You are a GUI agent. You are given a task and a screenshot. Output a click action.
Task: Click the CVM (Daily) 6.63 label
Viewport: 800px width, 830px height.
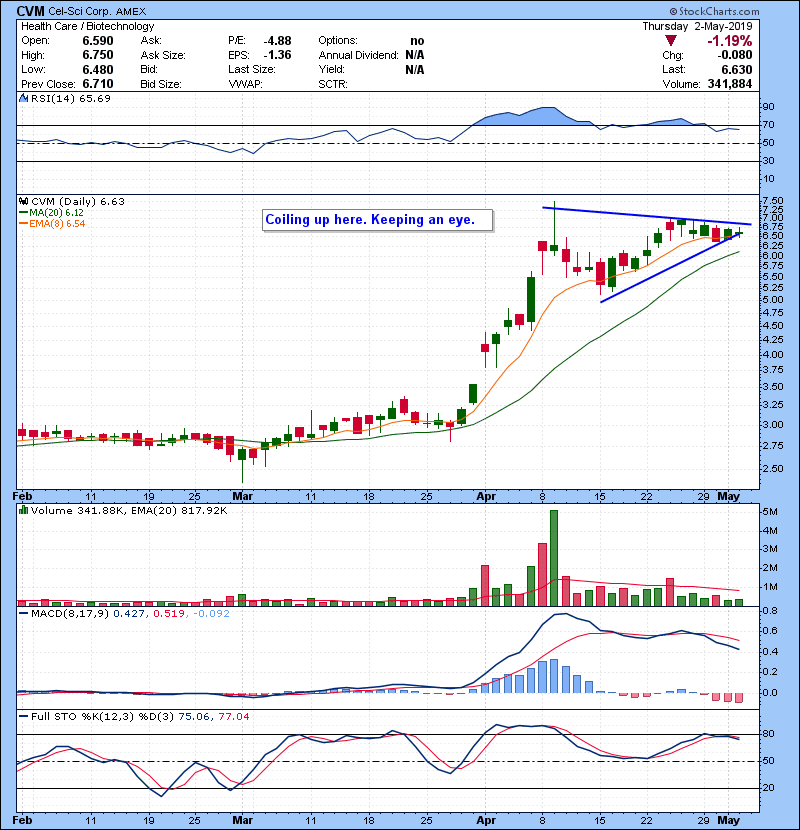click(78, 201)
